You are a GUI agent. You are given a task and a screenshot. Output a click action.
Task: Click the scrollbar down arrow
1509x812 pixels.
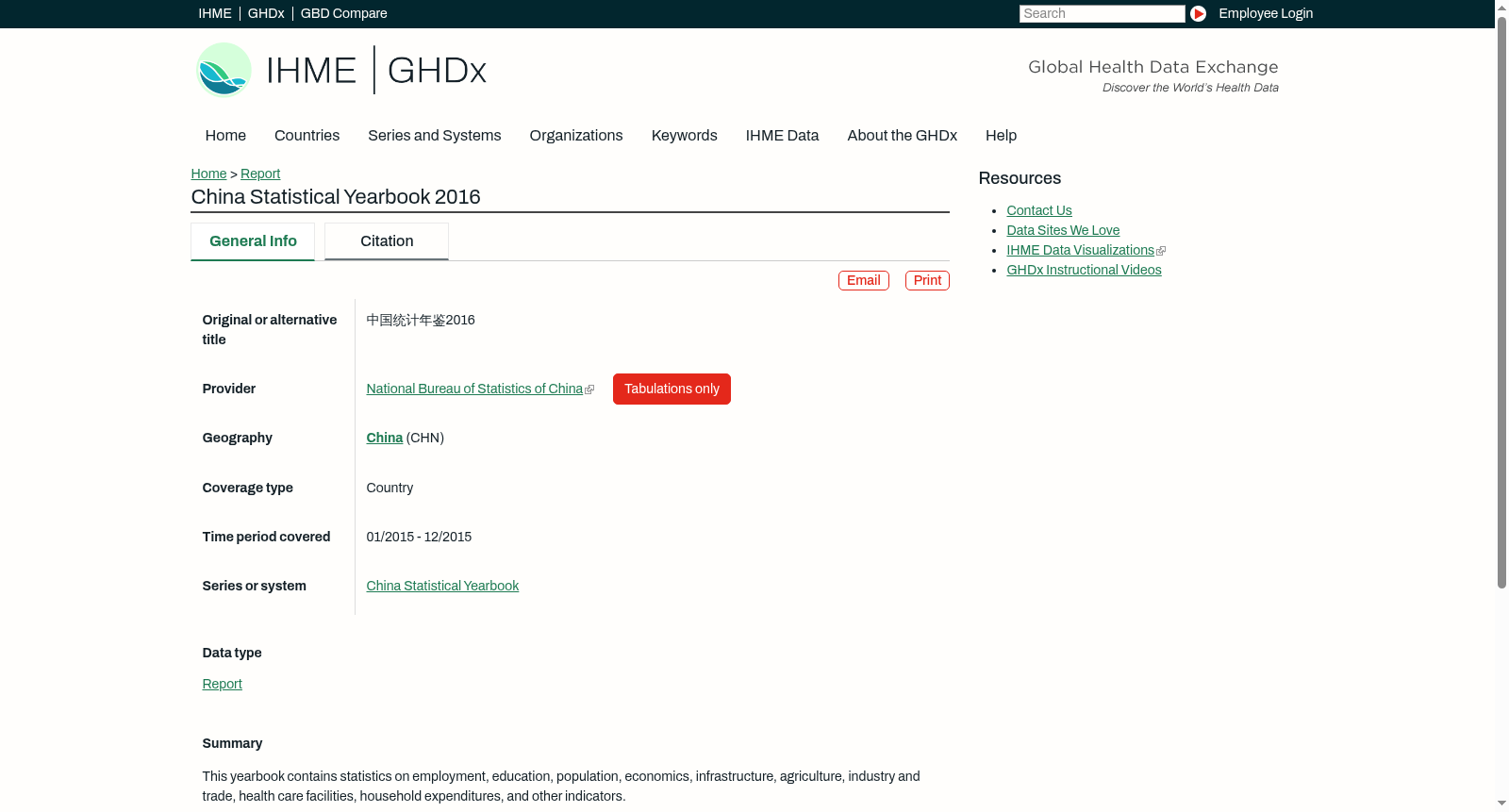[x=1501, y=804]
